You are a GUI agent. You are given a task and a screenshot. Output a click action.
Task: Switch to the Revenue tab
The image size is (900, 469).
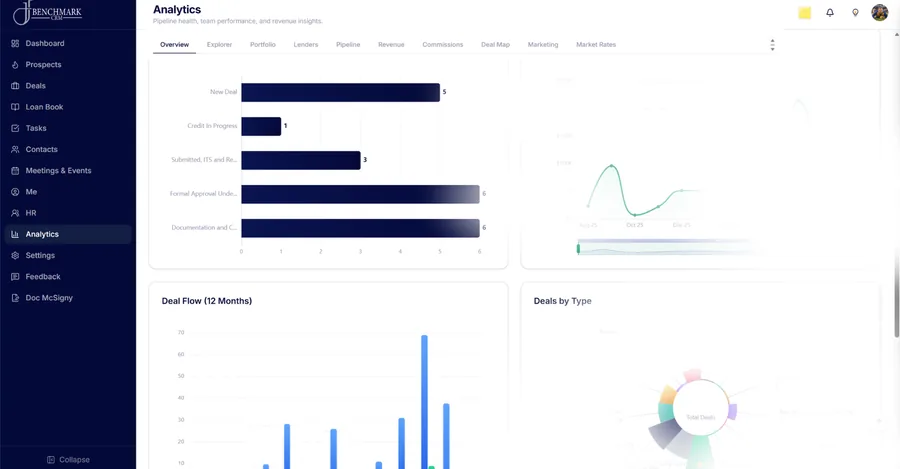click(x=391, y=45)
